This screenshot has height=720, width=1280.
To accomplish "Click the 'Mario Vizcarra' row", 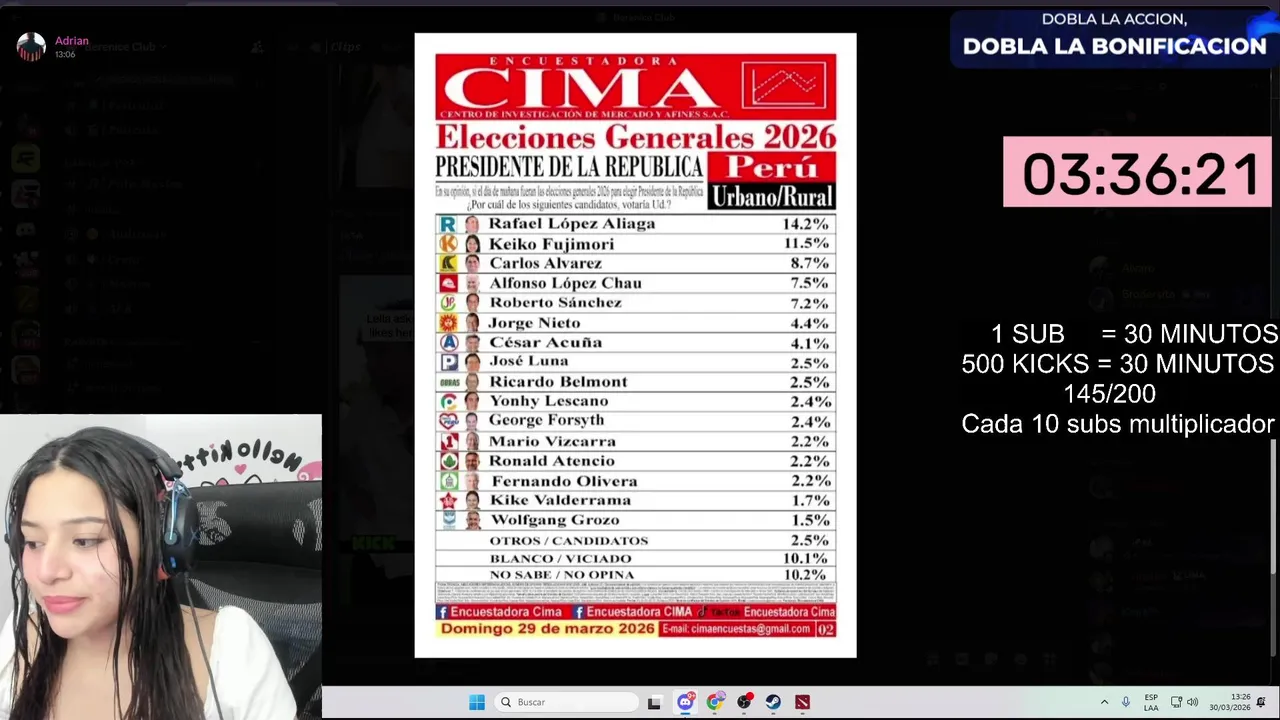I will point(635,441).
